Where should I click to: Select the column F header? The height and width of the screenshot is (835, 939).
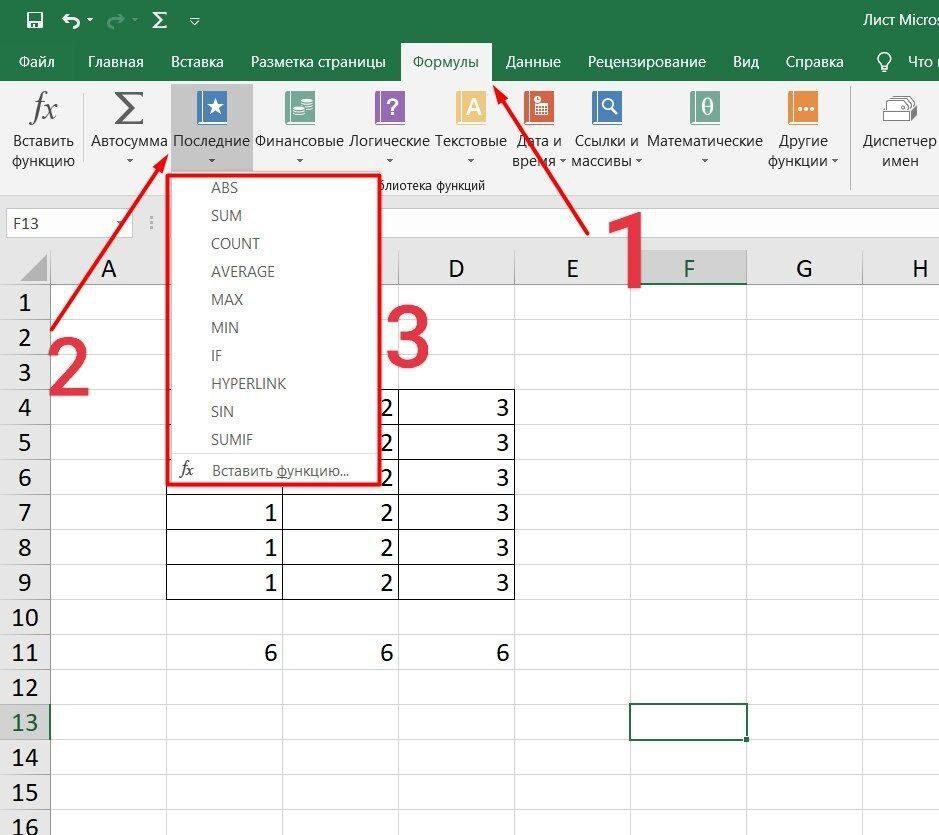pyautogui.click(x=688, y=268)
